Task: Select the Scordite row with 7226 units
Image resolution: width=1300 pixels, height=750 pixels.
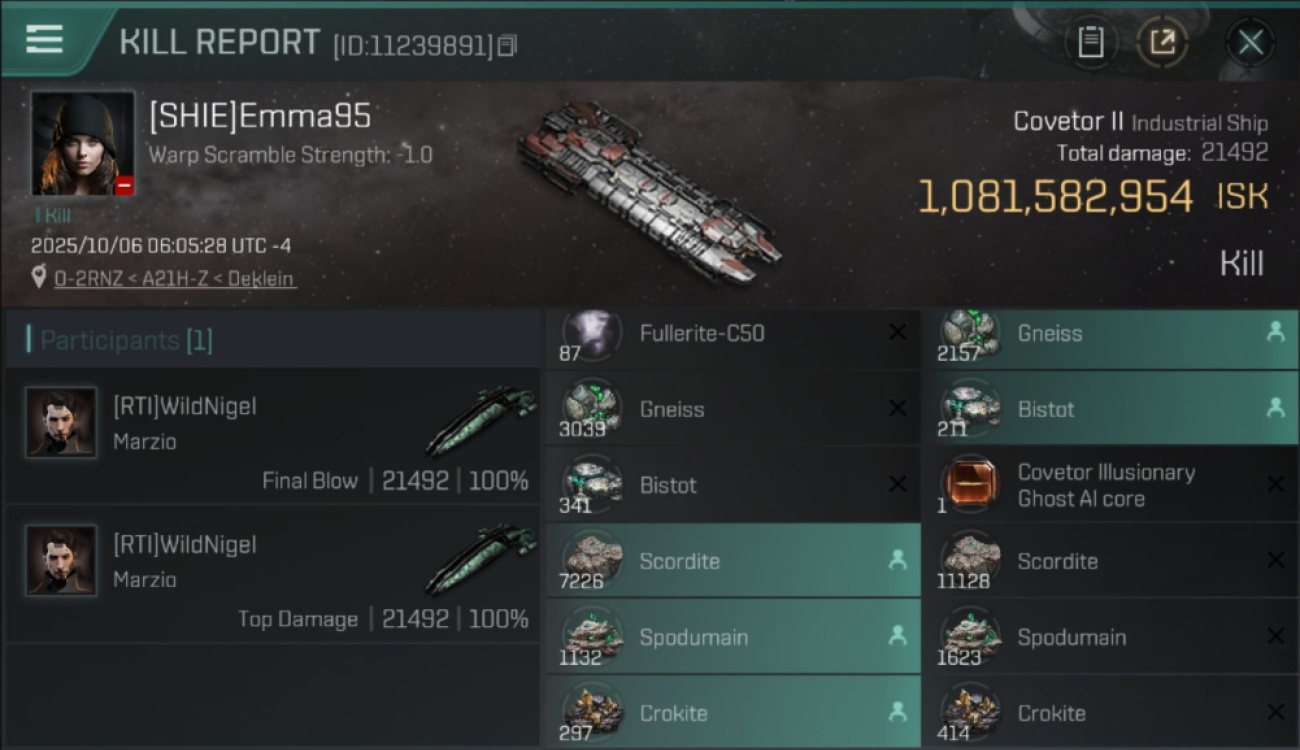Action: coord(733,561)
